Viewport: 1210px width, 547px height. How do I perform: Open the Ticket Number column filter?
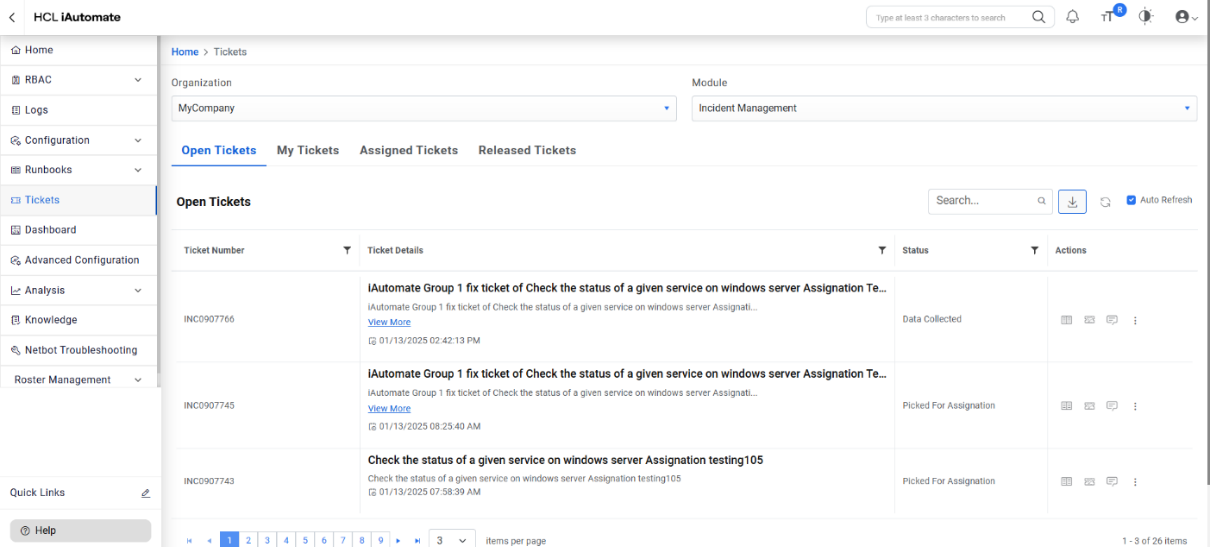coord(347,250)
